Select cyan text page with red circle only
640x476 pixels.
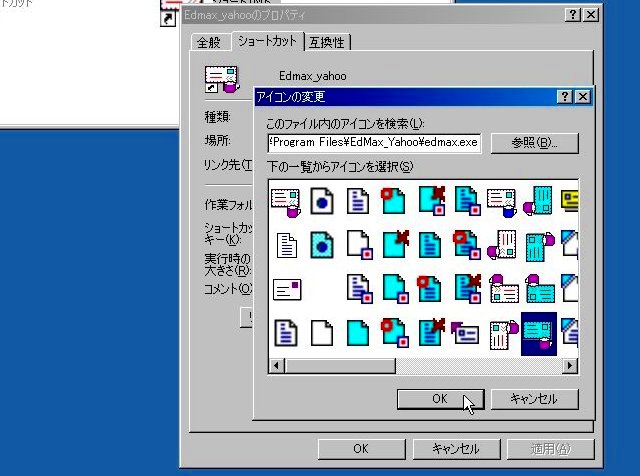coord(429,289)
